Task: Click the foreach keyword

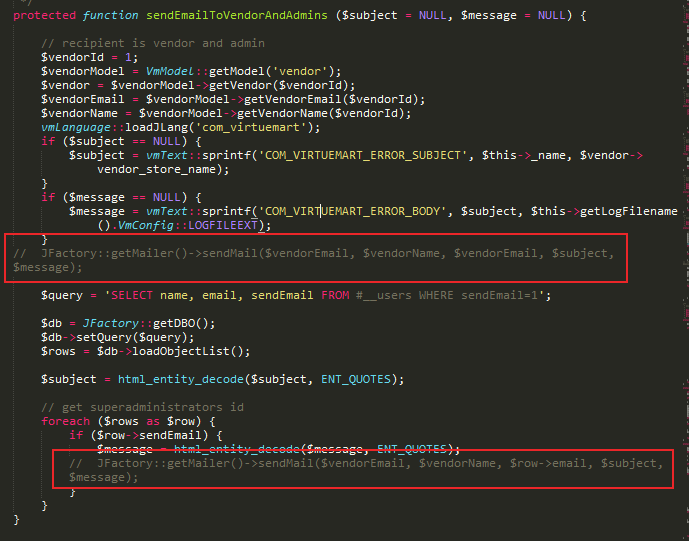Action: point(65,421)
